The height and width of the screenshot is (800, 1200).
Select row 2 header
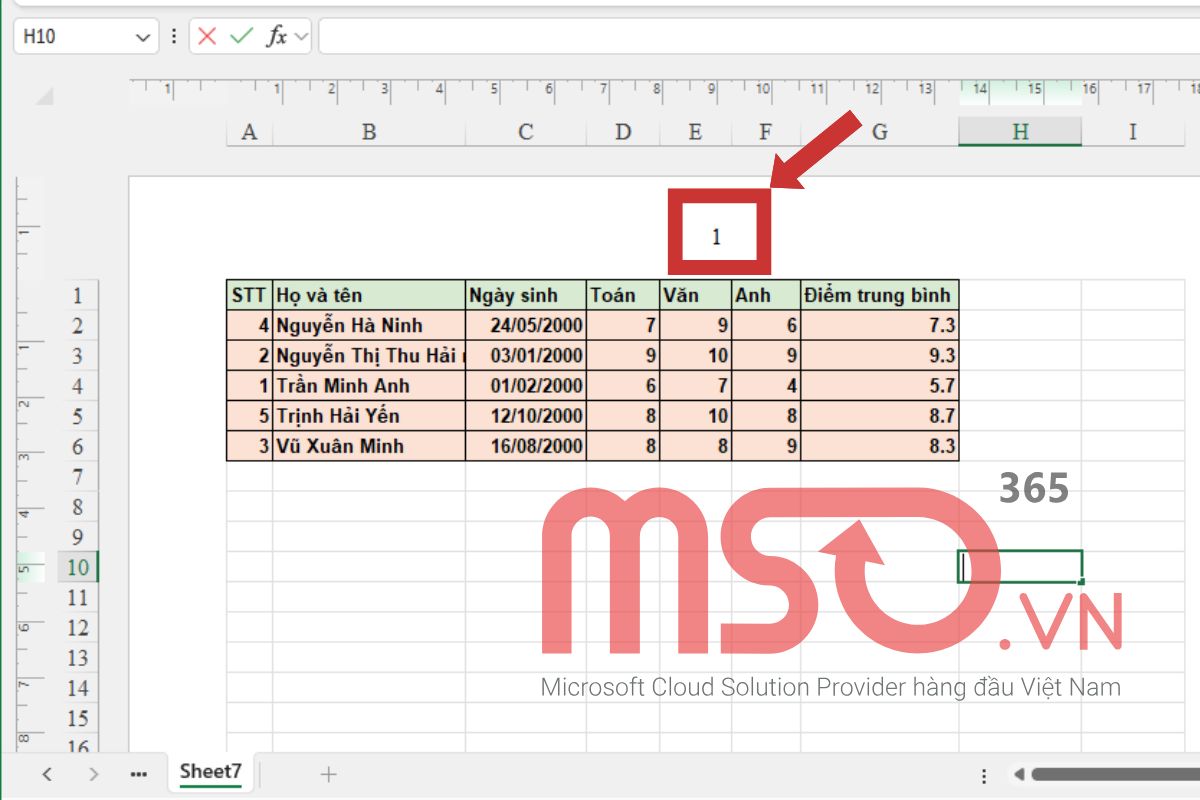(x=78, y=325)
